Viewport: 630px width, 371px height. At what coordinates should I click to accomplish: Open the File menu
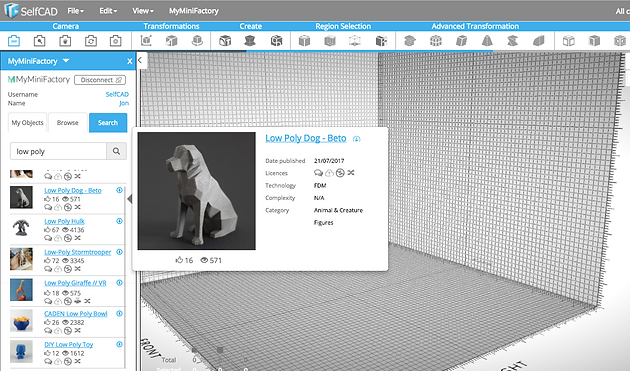[x=76, y=11]
